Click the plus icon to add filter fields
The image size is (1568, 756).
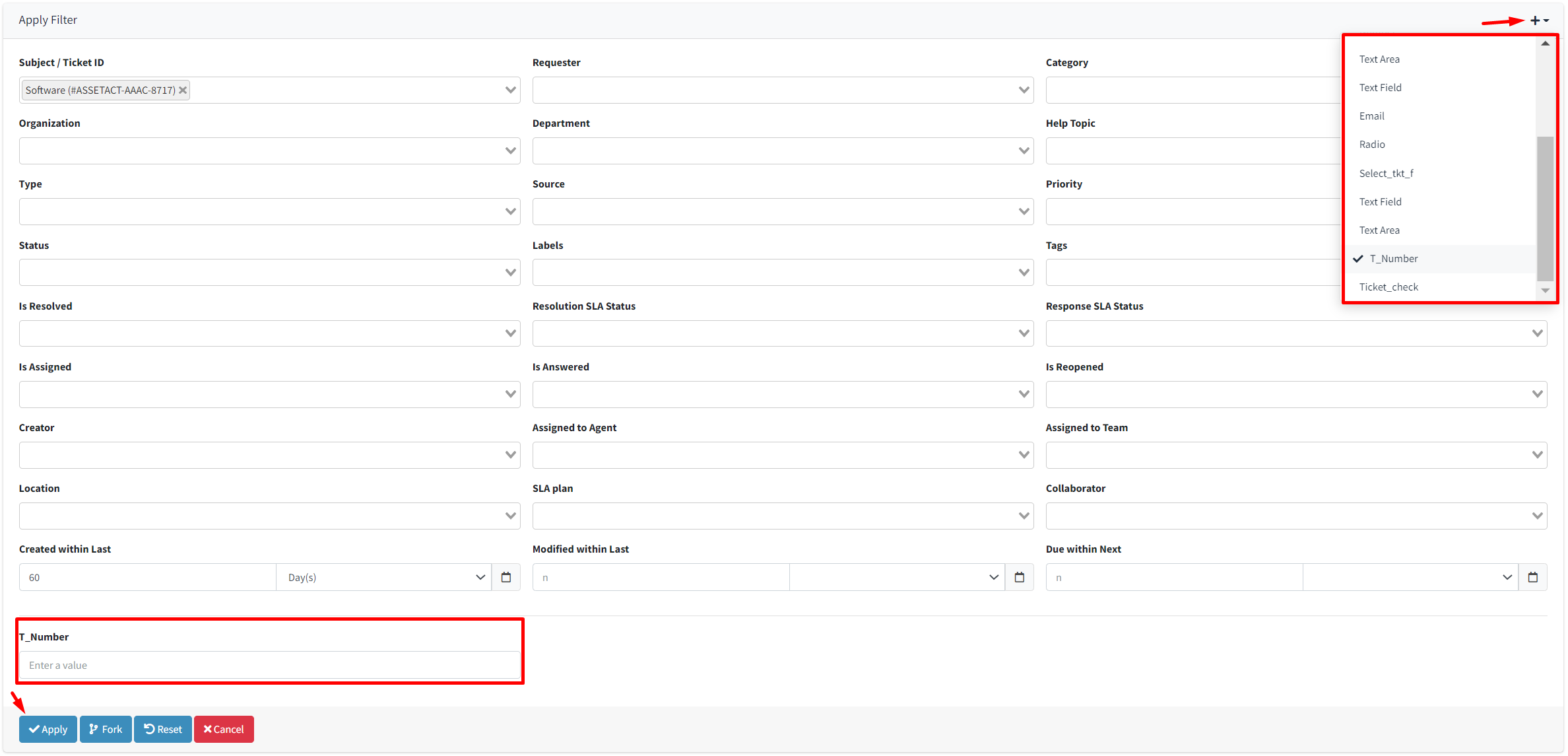click(1534, 20)
